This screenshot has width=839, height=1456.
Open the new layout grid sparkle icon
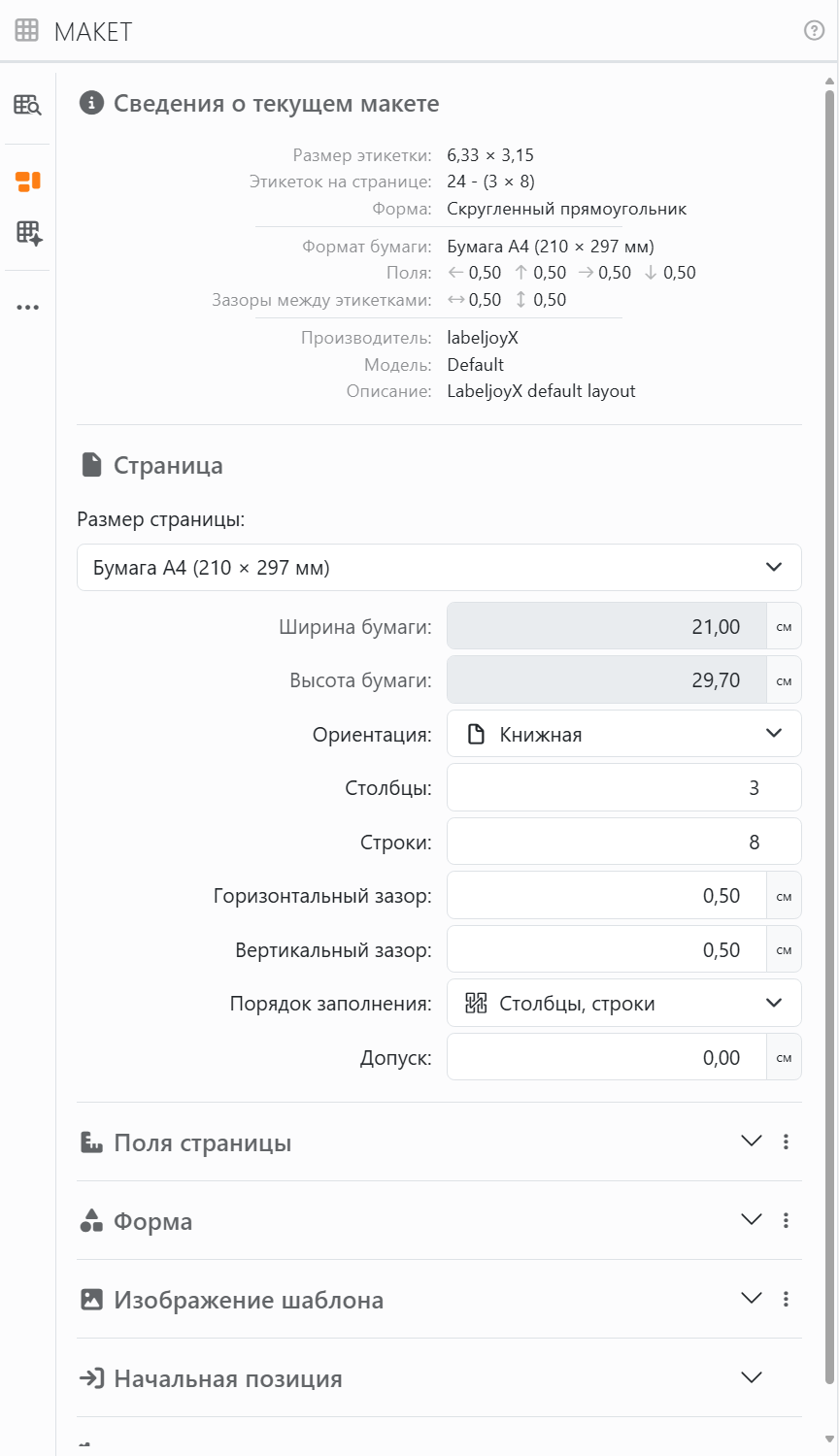click(x=27, y=233)
